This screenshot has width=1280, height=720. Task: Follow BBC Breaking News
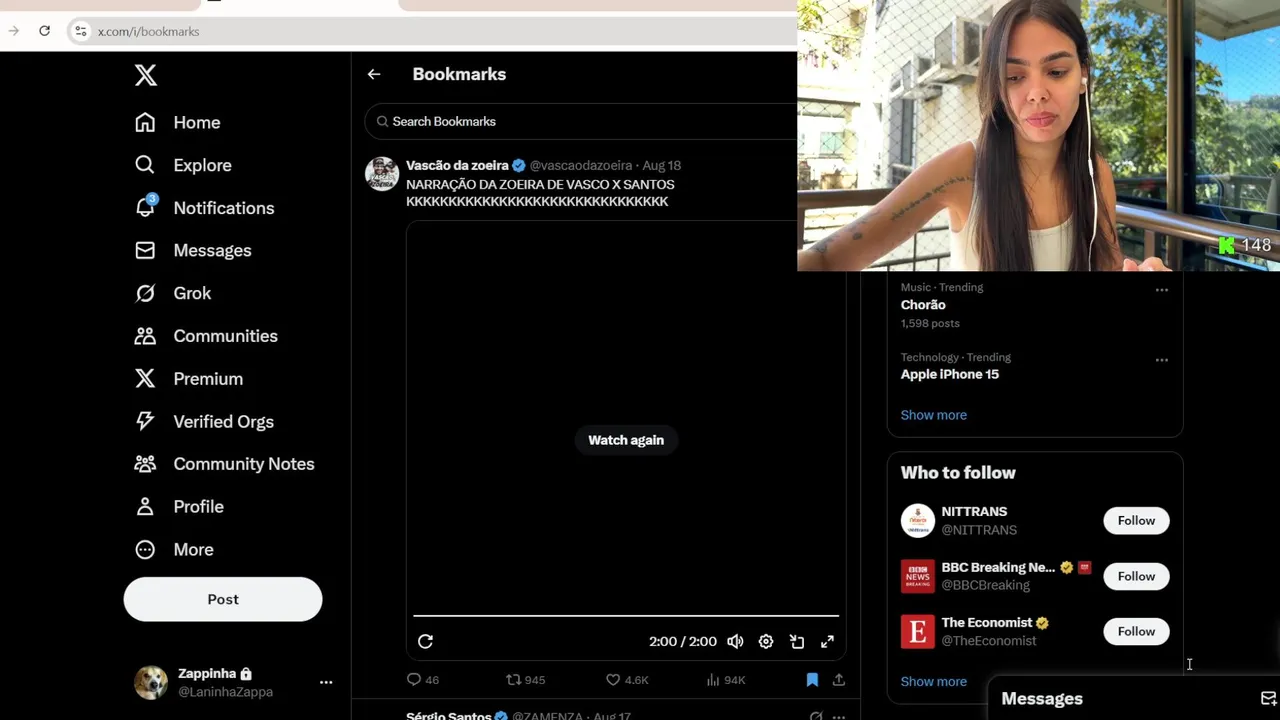coord(1136,577)
